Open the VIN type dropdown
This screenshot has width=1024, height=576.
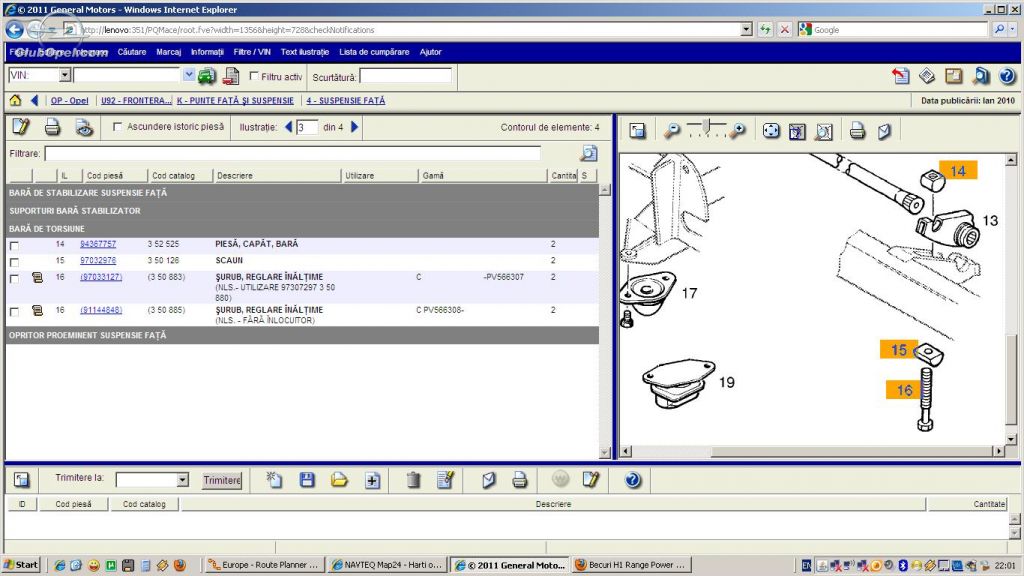65,75
